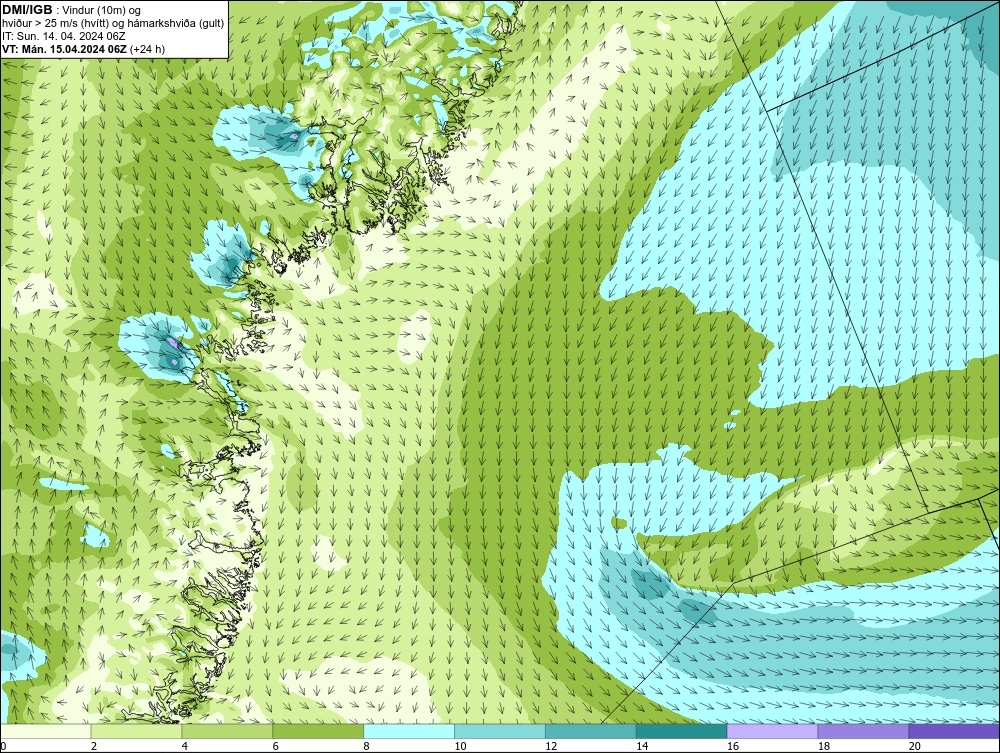Click the "18" label on the wind scale

pyautogui.click(x=823, y=746)
